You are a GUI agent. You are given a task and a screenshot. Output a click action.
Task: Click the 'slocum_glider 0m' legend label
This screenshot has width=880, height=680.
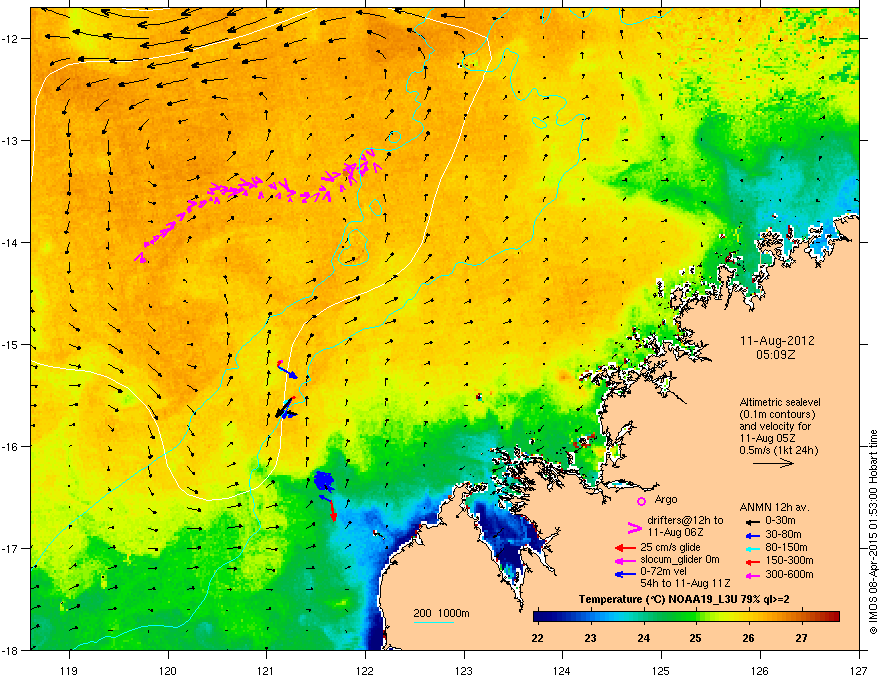(x=680, y=560)
